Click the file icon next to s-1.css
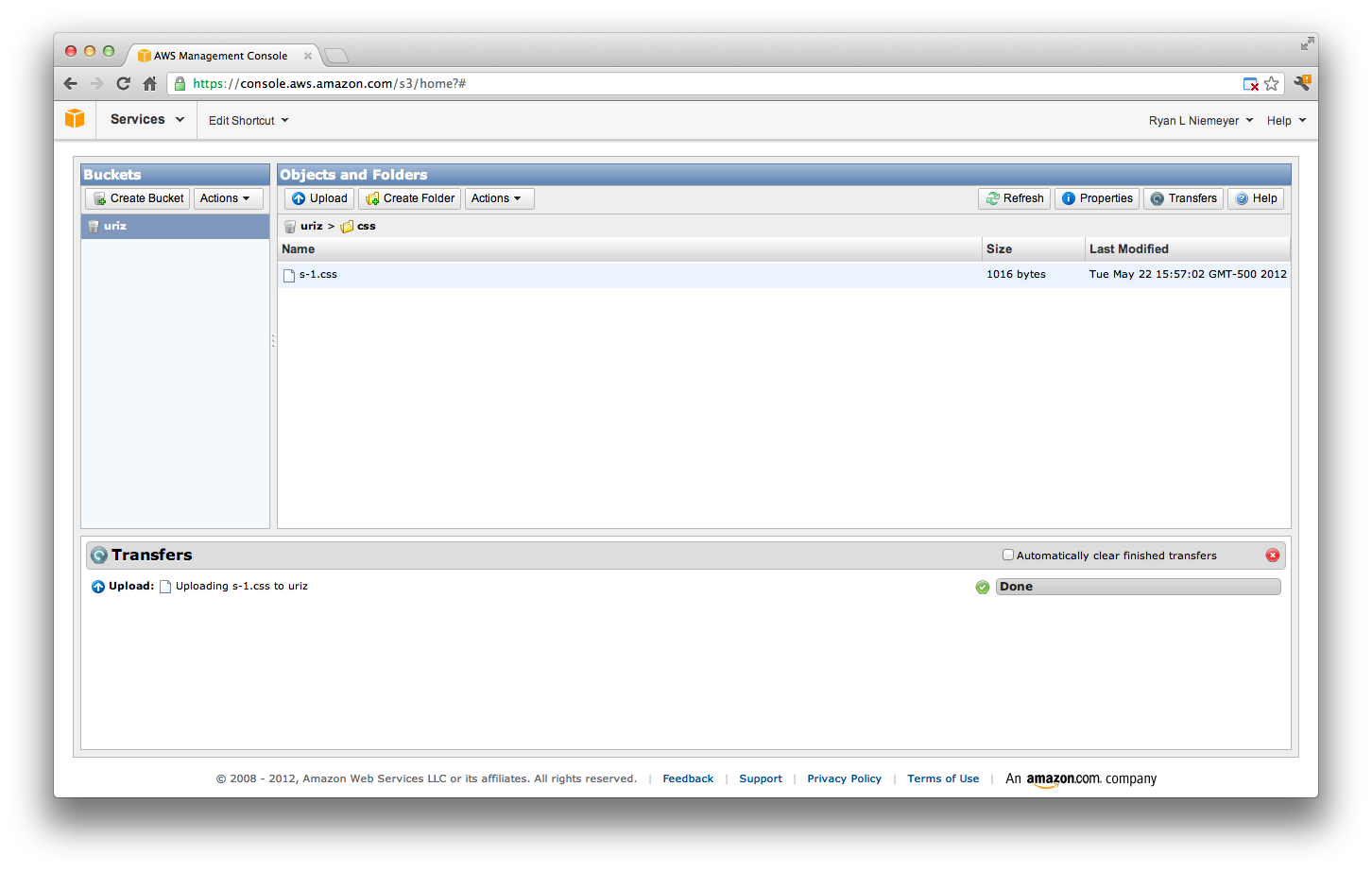This screenshot has height=872, width=1372. click(288, 274)
